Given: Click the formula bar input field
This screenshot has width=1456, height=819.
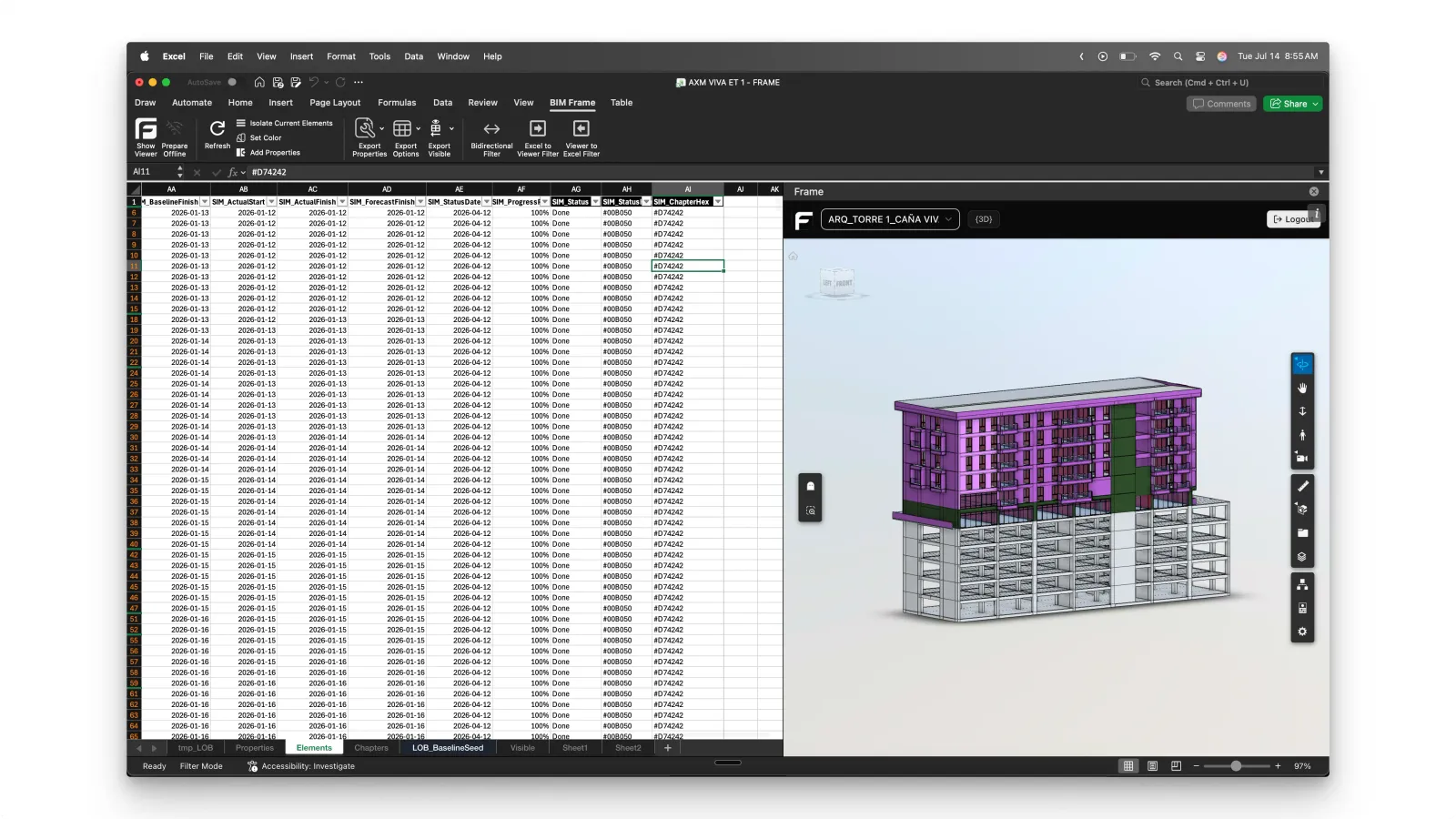Looking at the screenshot, I should click(783, 172).
